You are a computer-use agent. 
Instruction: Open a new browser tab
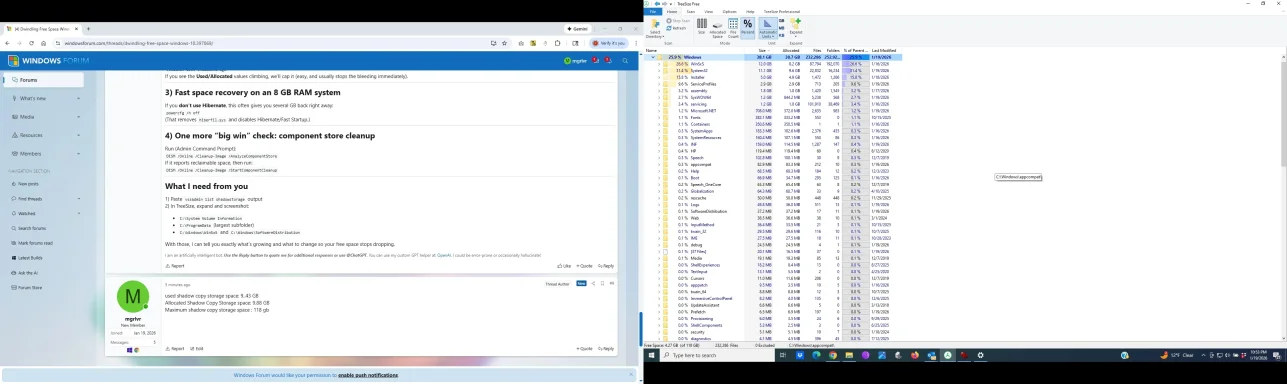click(88, 29)
